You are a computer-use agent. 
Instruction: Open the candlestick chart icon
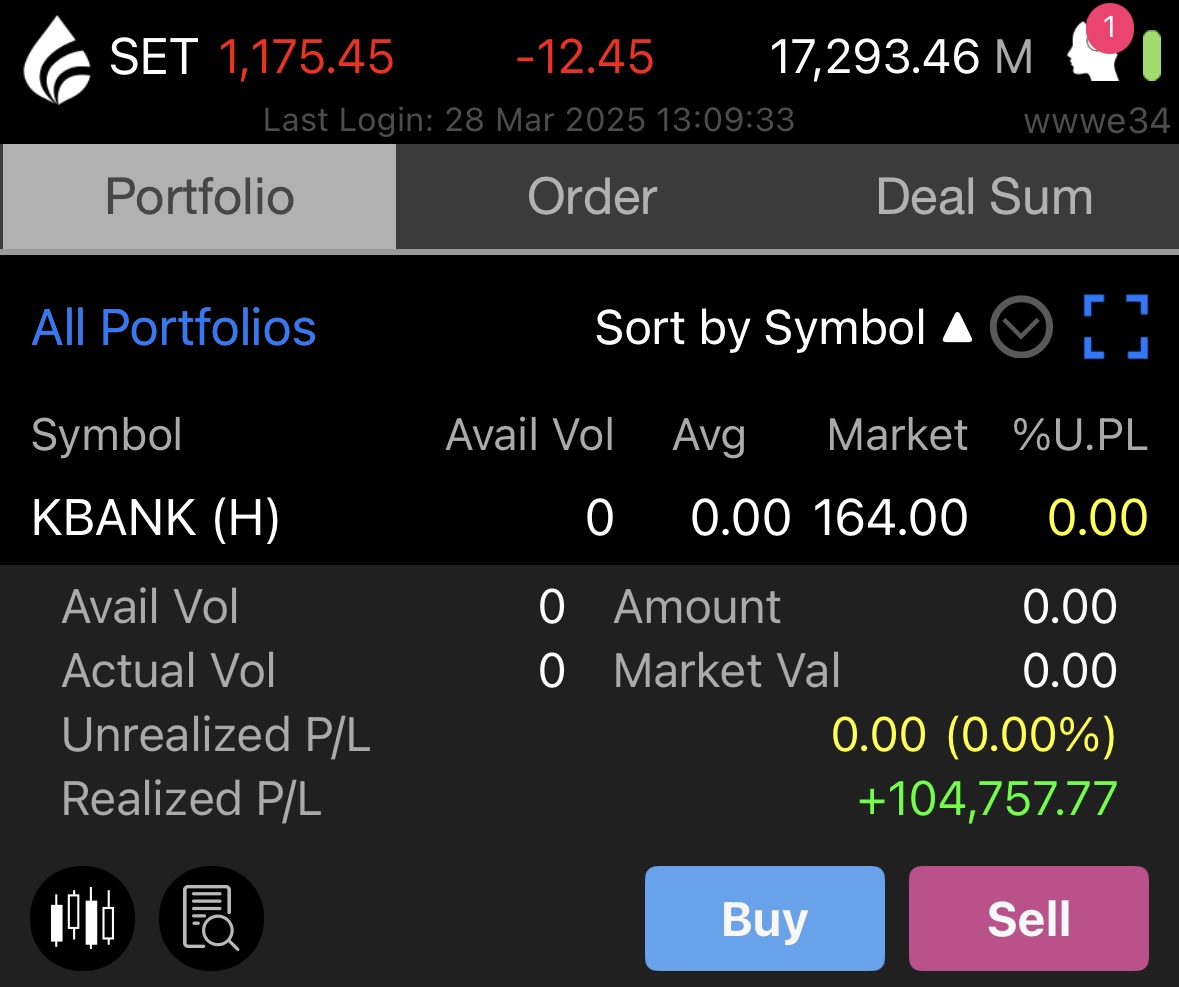pos(83,918)
